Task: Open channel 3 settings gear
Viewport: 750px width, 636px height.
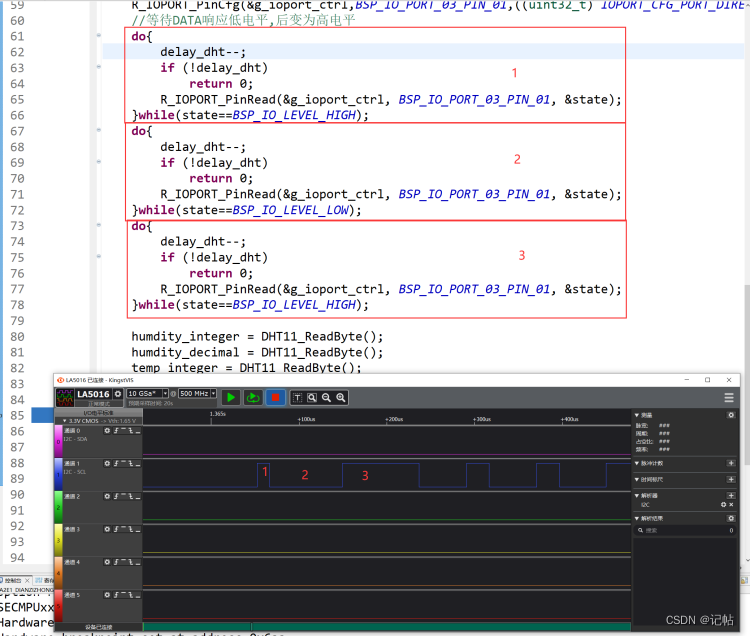Action: (107, 529)
